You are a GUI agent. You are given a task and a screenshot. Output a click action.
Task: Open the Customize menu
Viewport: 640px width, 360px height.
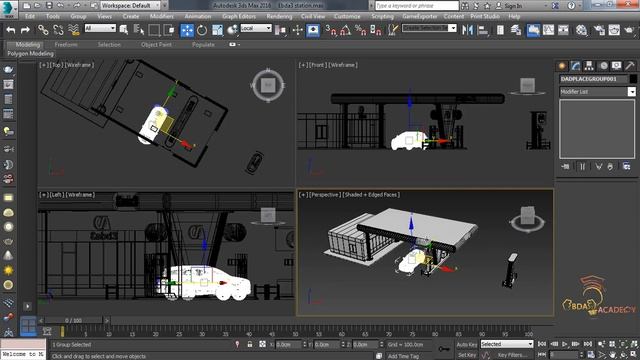347,17
